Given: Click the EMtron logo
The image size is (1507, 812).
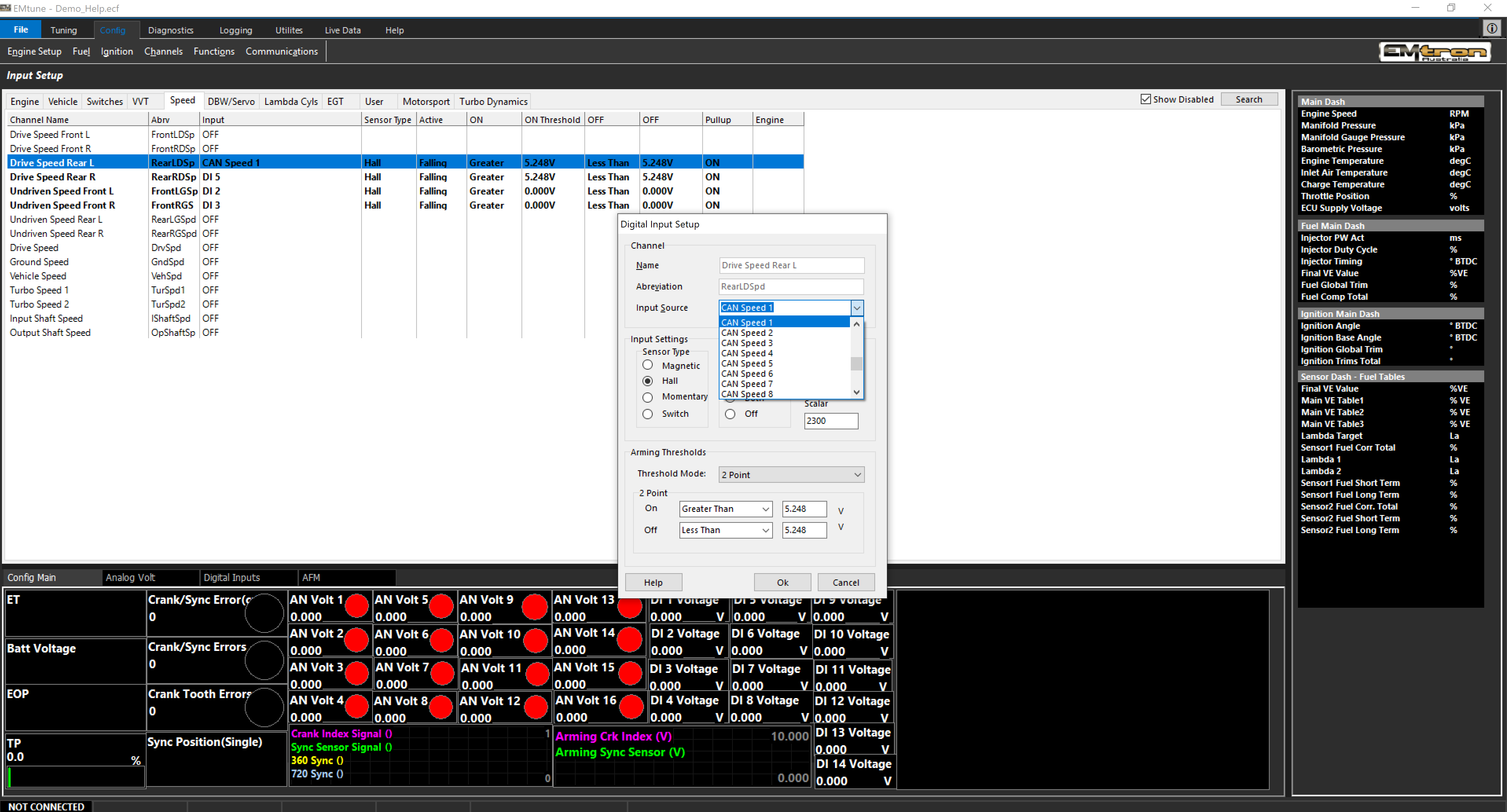Looking at the screenshot, I should click(x=1434, y=52).
